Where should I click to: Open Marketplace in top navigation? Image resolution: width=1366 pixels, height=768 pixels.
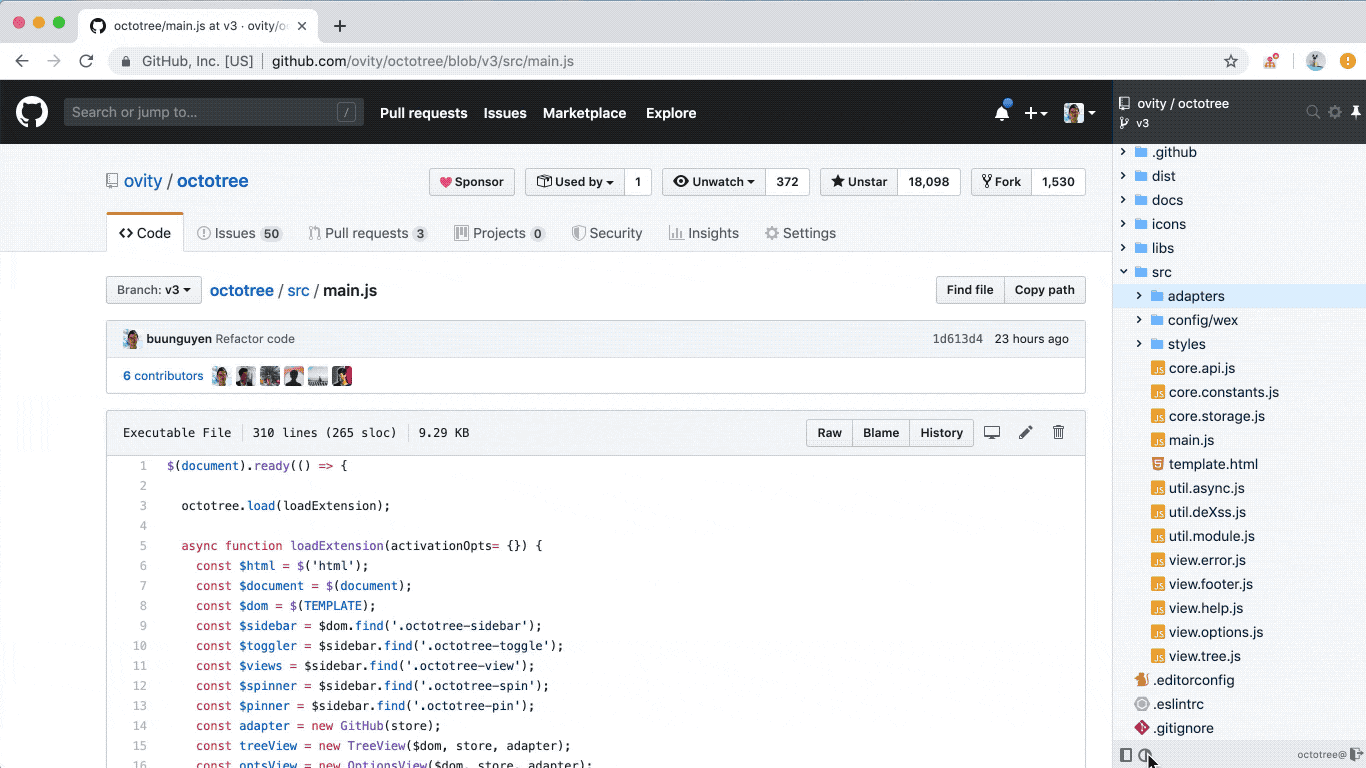tap(585, 113)
